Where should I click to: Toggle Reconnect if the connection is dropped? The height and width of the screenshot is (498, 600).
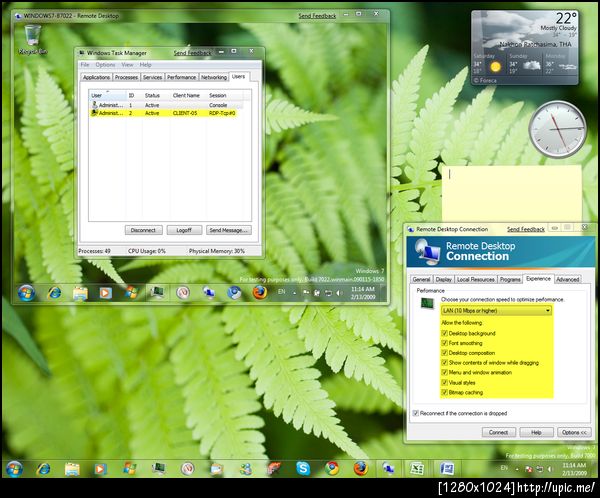(x=416, y=413)
